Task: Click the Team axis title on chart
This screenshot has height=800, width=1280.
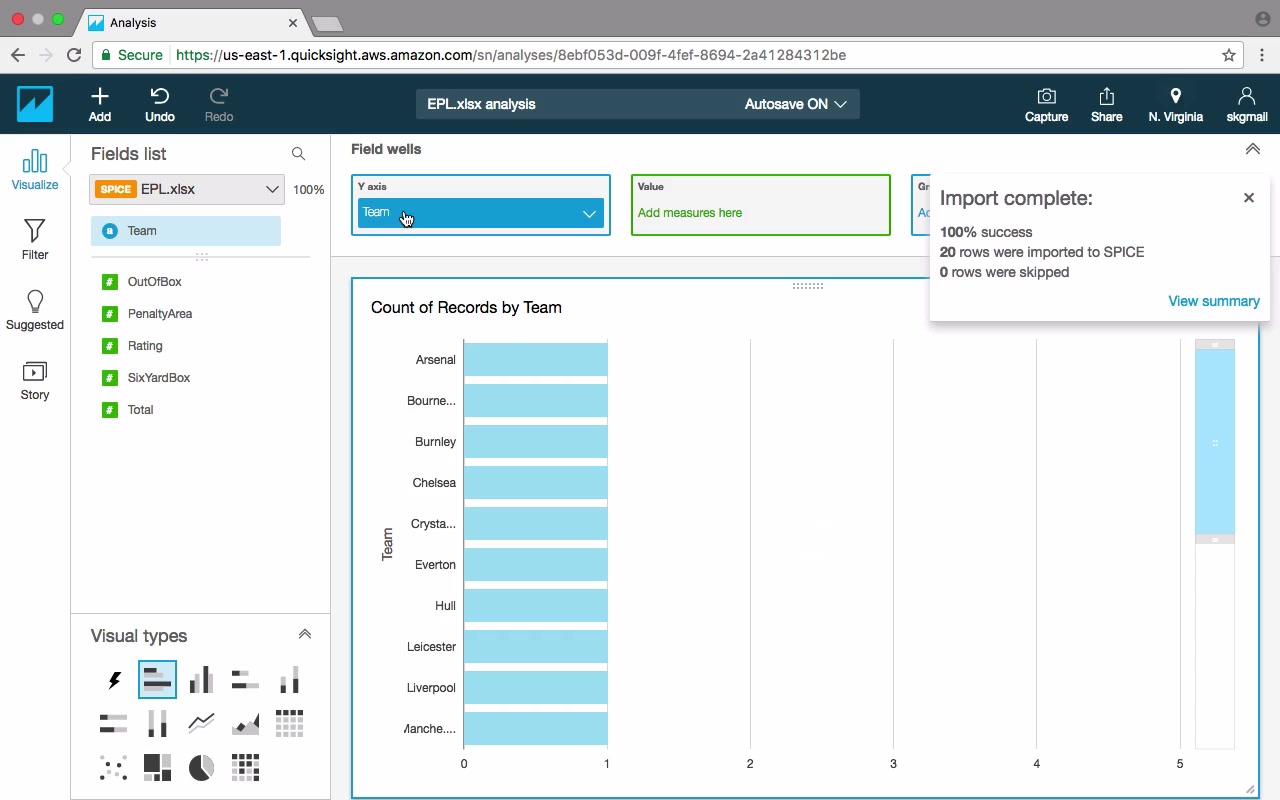Action: click(x=387, y=544)
